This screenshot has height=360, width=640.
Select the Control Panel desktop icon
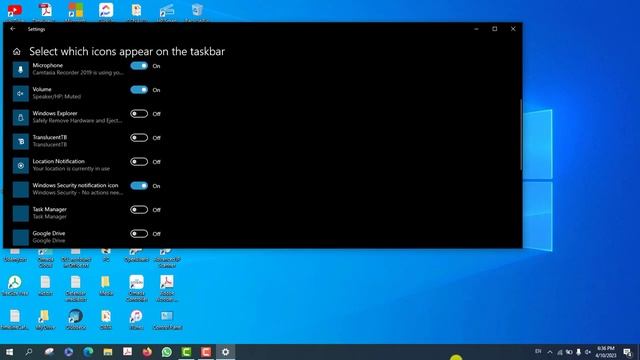(167, 320)
